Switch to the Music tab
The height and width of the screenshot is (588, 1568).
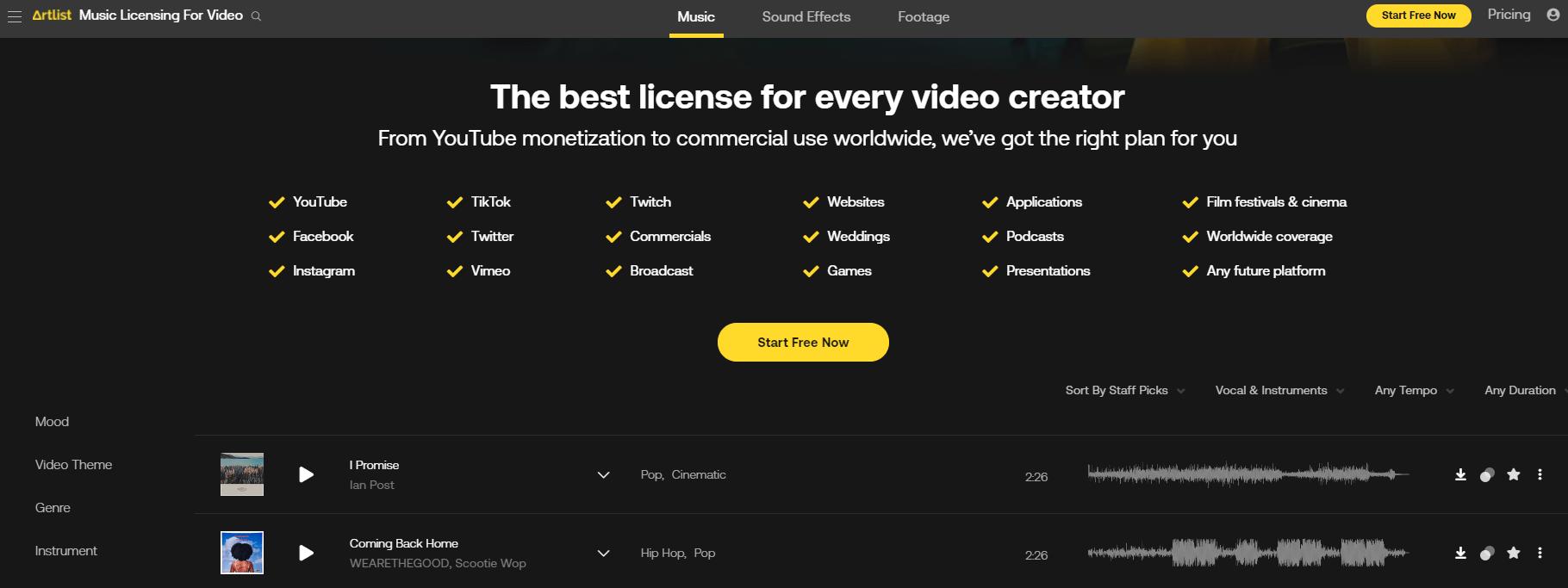pyautogui.click(x=696, y=17)
